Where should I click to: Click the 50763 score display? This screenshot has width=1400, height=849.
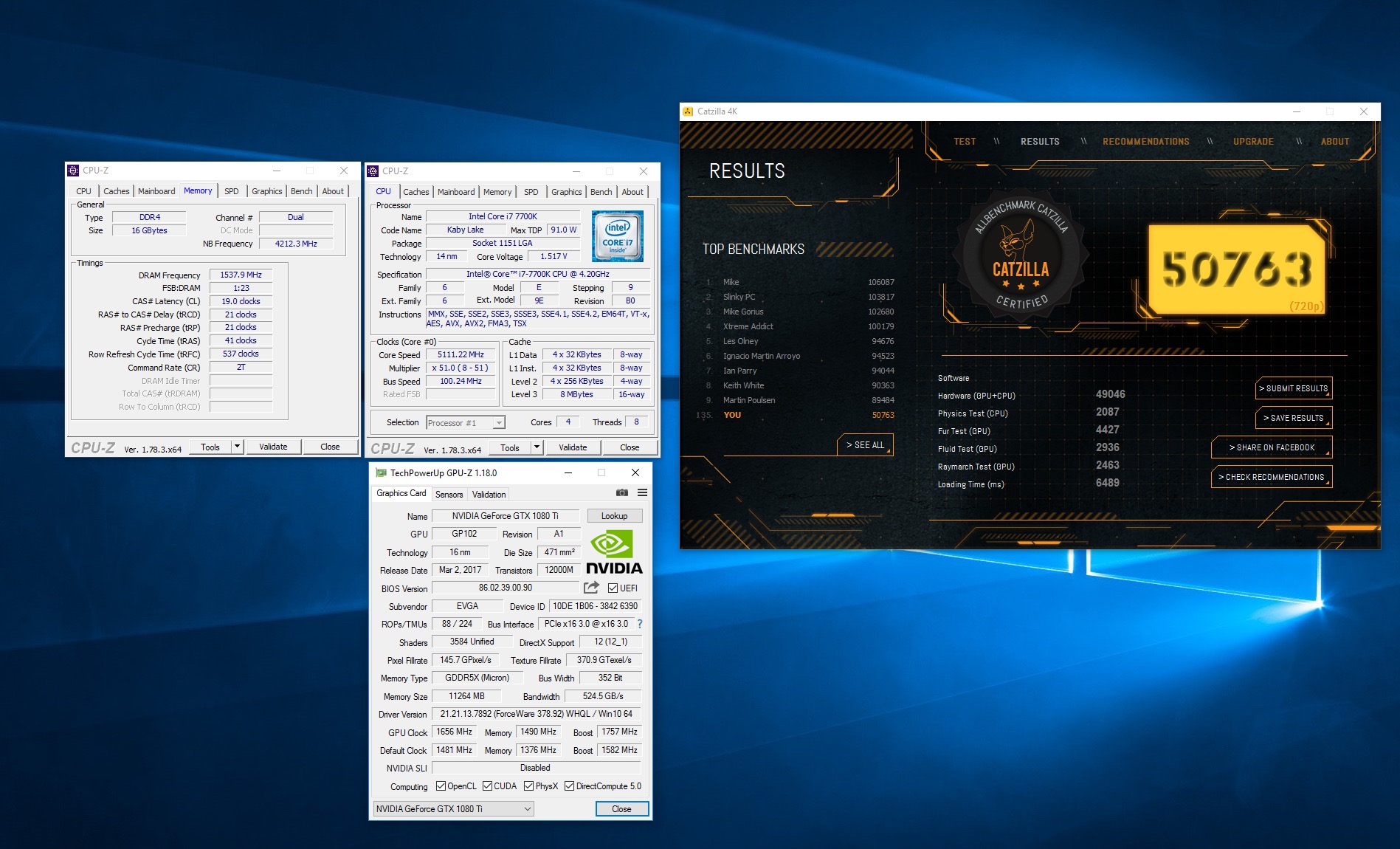1236,269
